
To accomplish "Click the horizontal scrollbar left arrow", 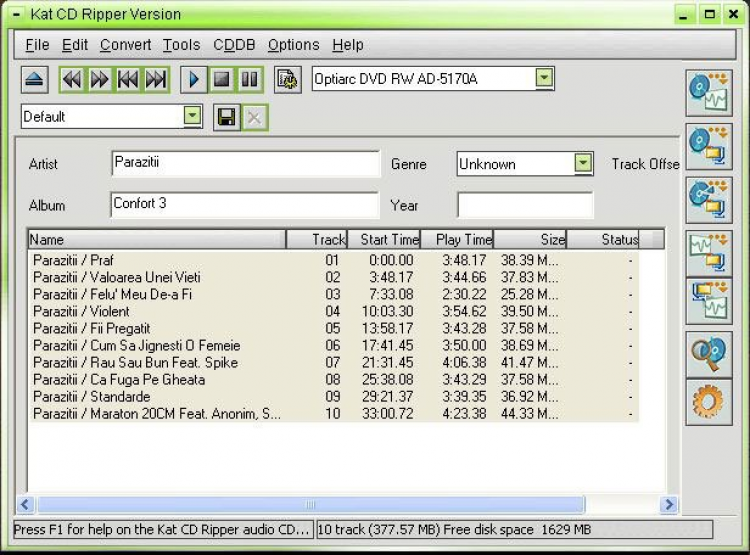I will [x=25, y=504].
